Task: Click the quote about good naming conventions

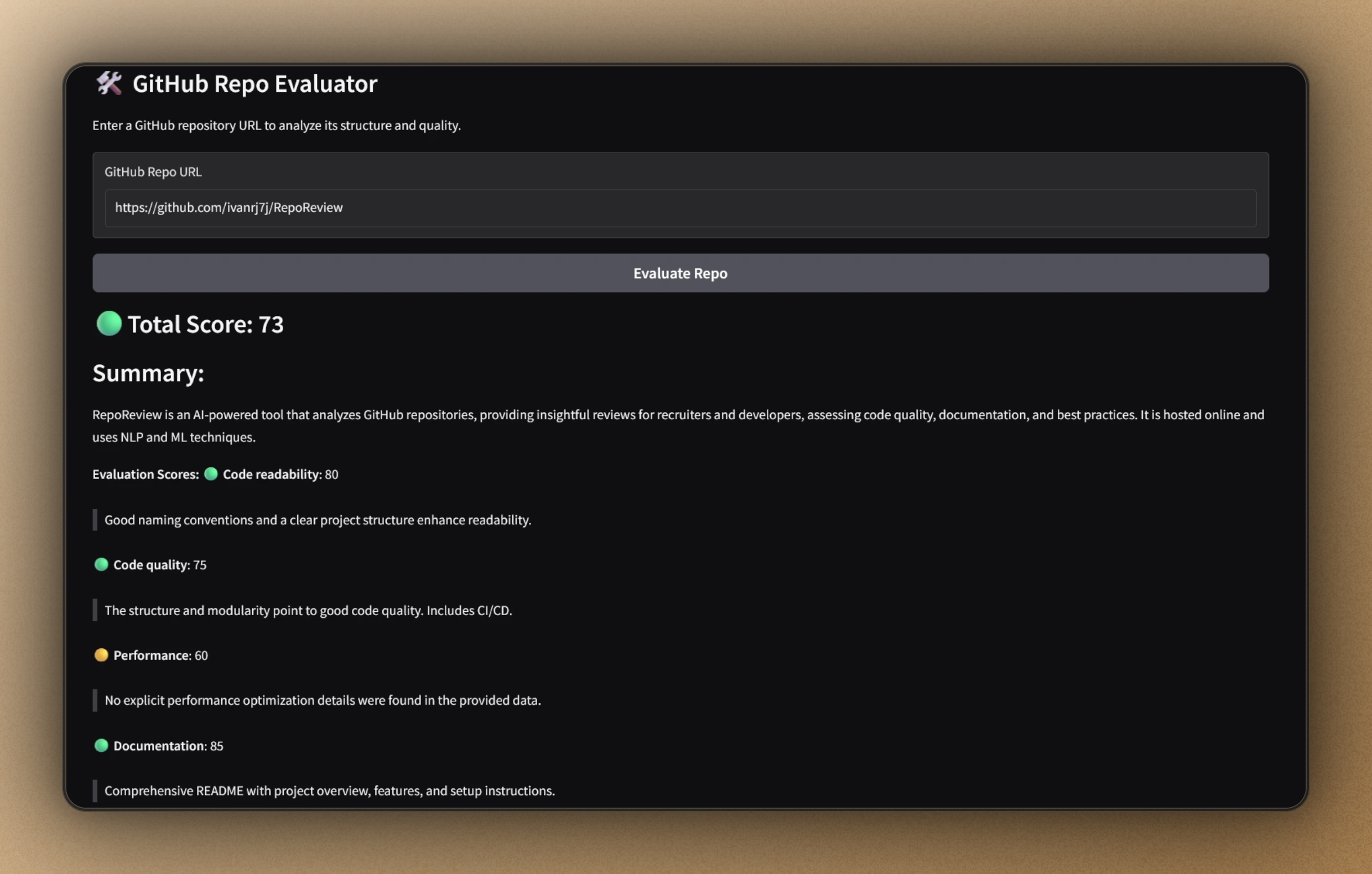Action: coord(318,520)
